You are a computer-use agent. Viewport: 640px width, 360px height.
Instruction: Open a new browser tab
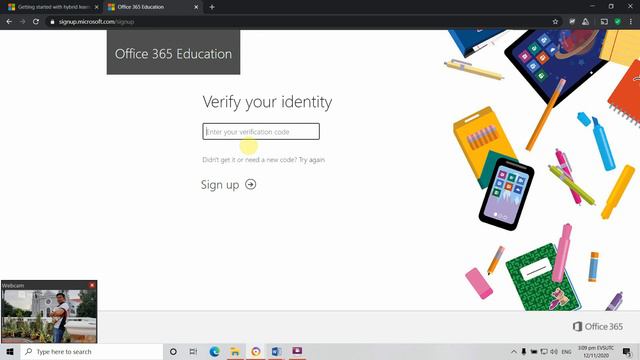point(212,7)
